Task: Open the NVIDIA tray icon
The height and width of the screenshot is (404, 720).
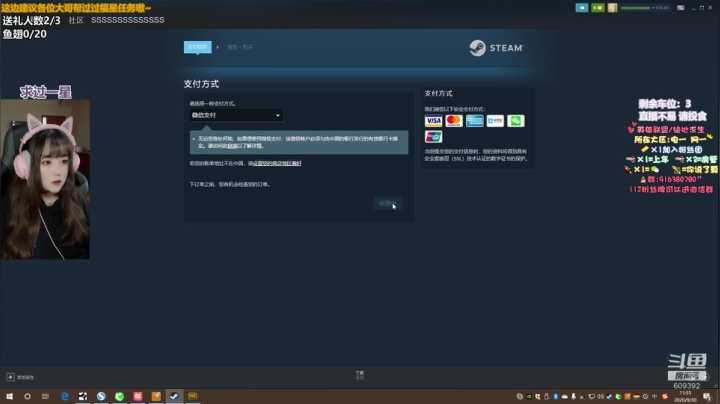Action: 529,397
